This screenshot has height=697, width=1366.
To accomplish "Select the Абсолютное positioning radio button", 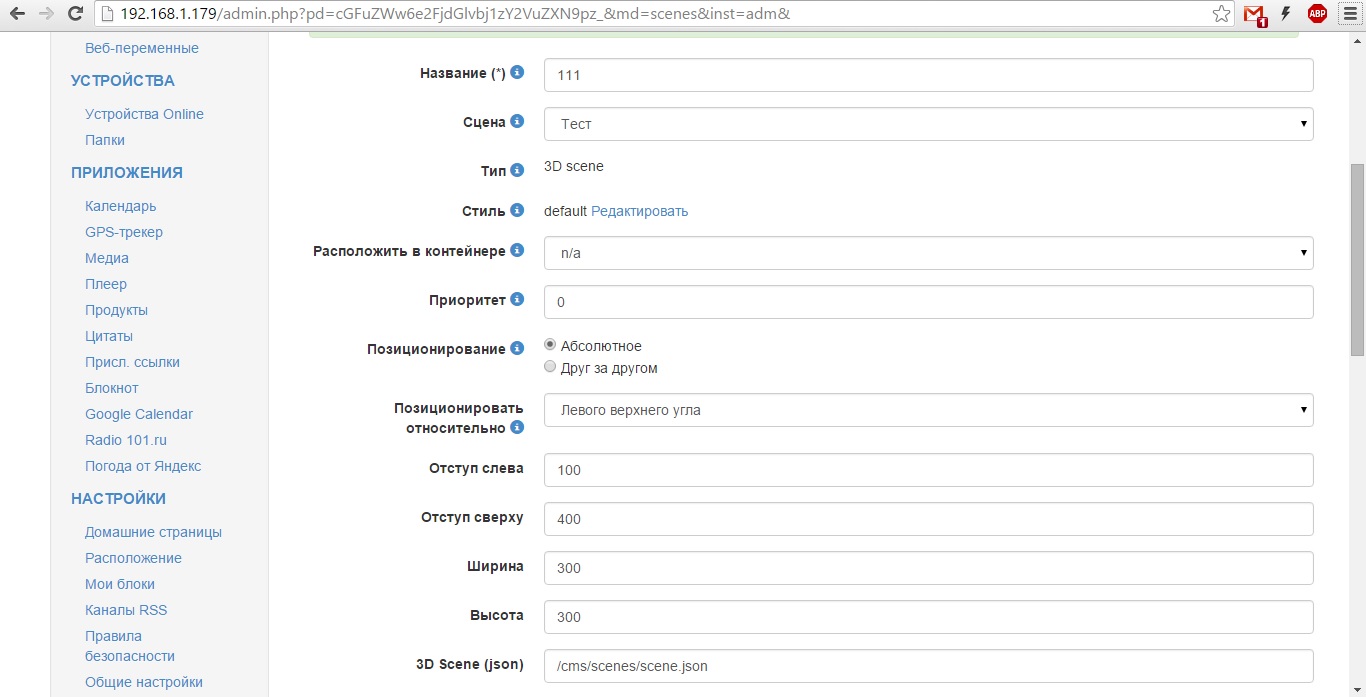I will point(550,345).
